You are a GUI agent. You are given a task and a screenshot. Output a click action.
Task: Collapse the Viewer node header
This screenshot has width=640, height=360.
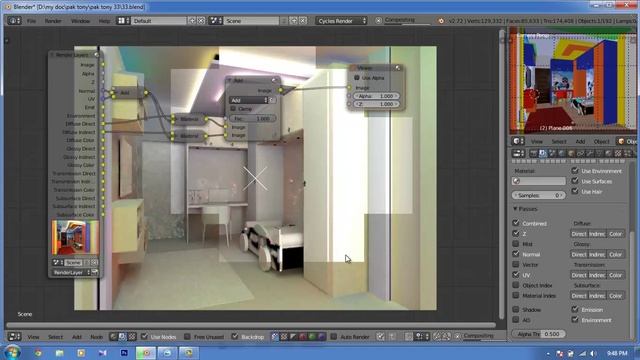click(353, 68)
